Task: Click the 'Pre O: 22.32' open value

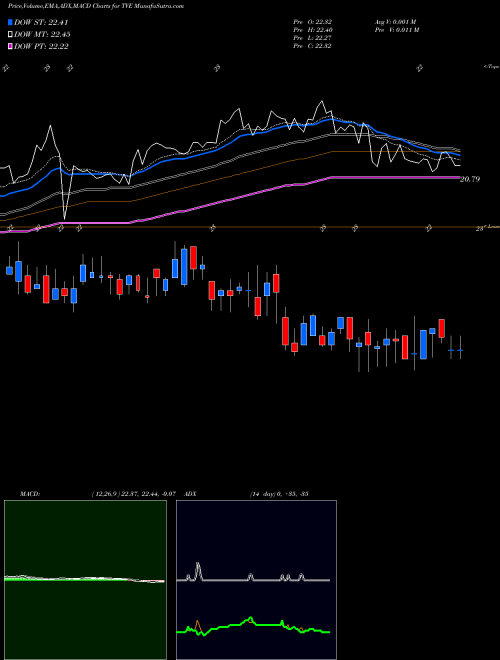Action: click(x=312, y=22)
